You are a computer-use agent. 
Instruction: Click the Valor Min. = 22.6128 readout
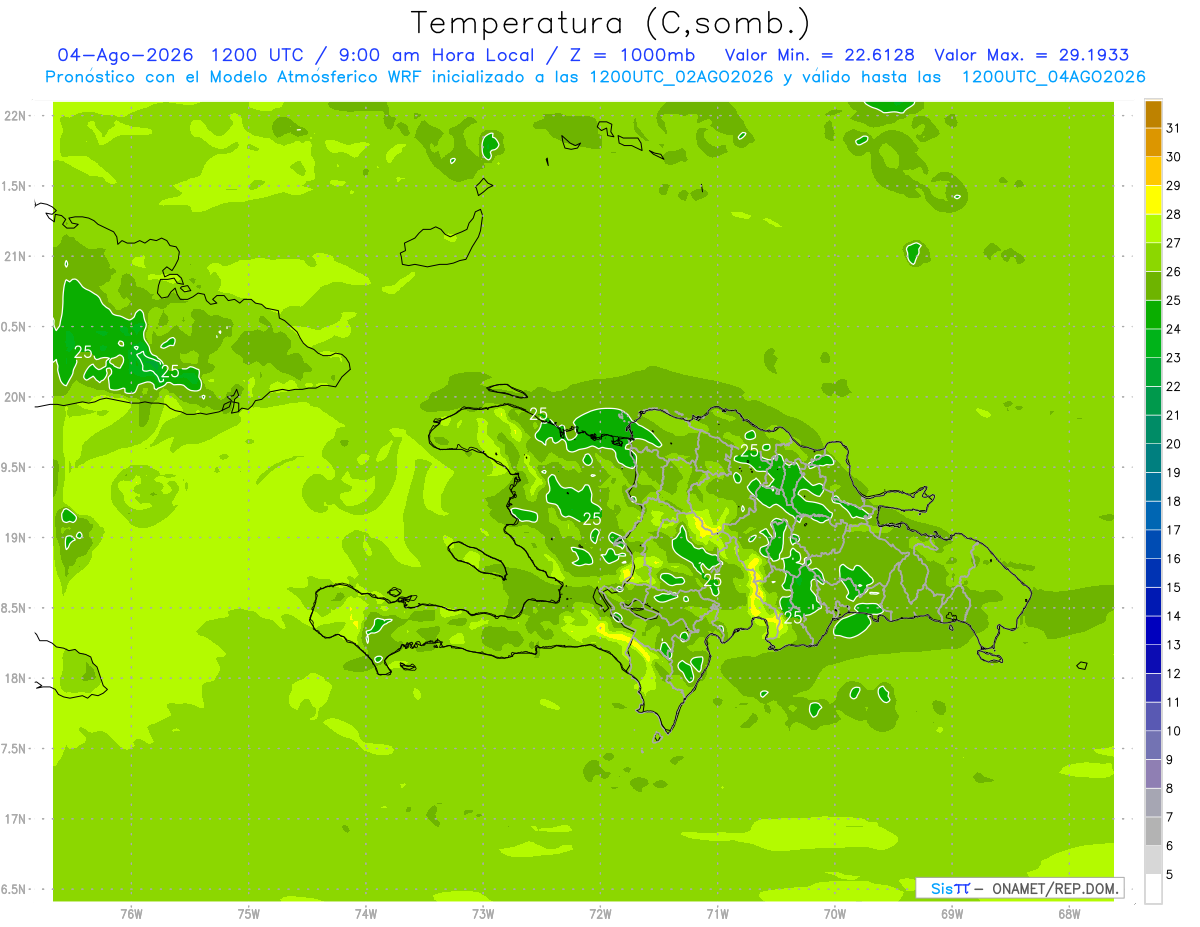(x=819, y=55)
